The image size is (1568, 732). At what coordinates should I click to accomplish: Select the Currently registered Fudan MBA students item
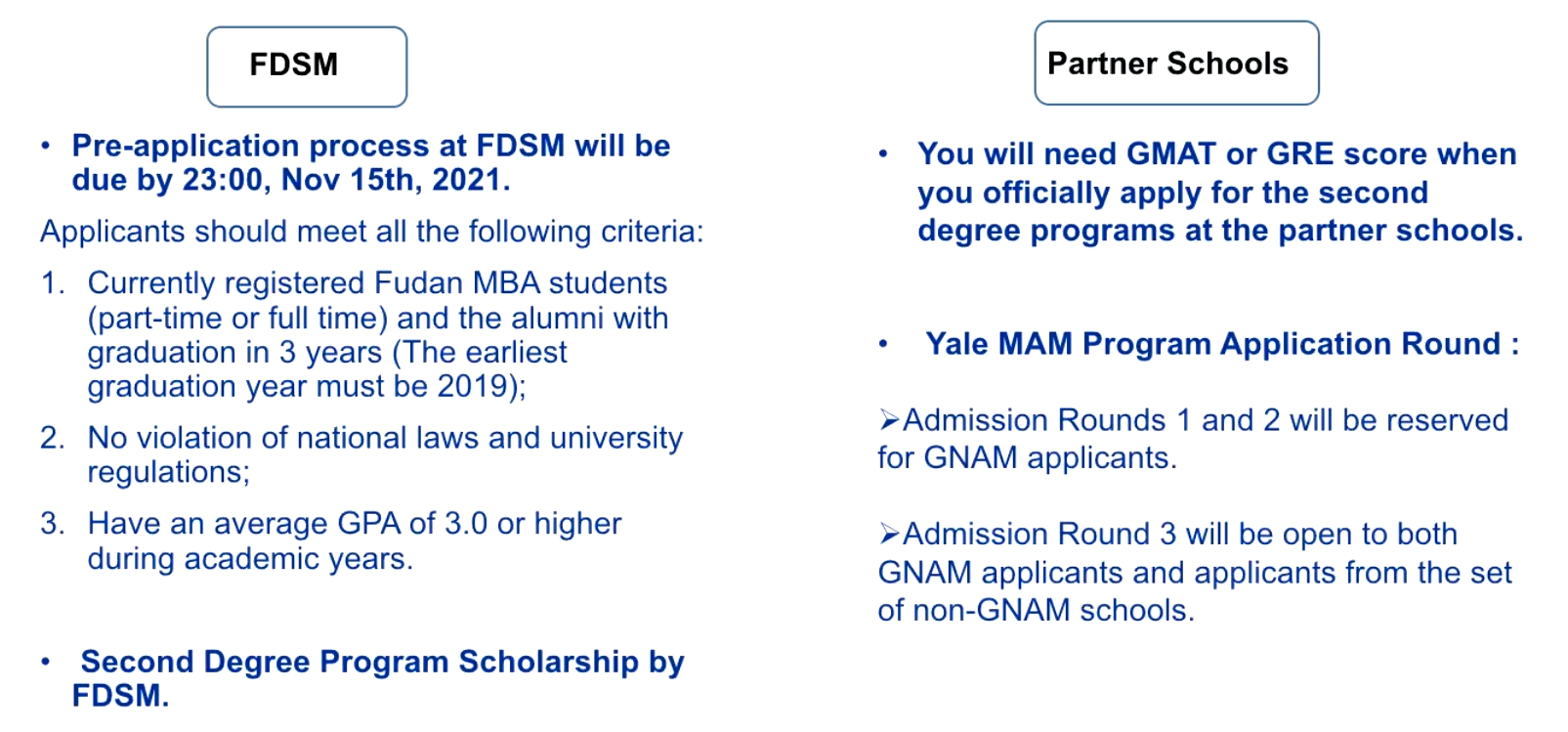point(377,334)
